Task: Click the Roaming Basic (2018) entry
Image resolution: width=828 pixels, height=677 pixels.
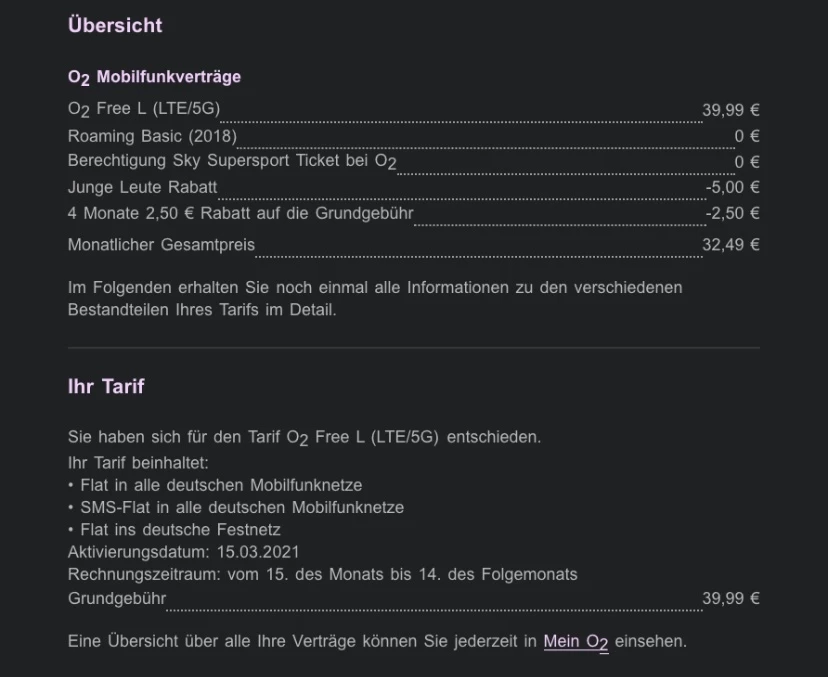Action: point(152,136)
